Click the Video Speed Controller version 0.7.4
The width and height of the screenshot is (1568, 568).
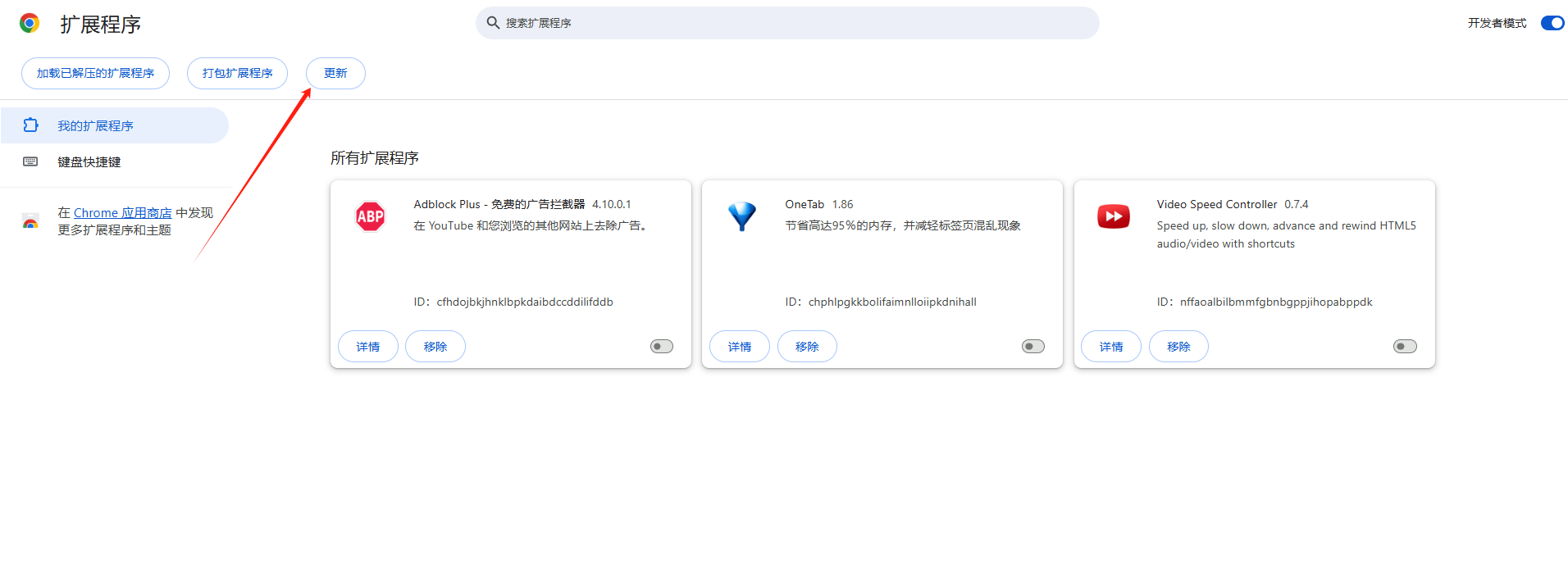1297,204
